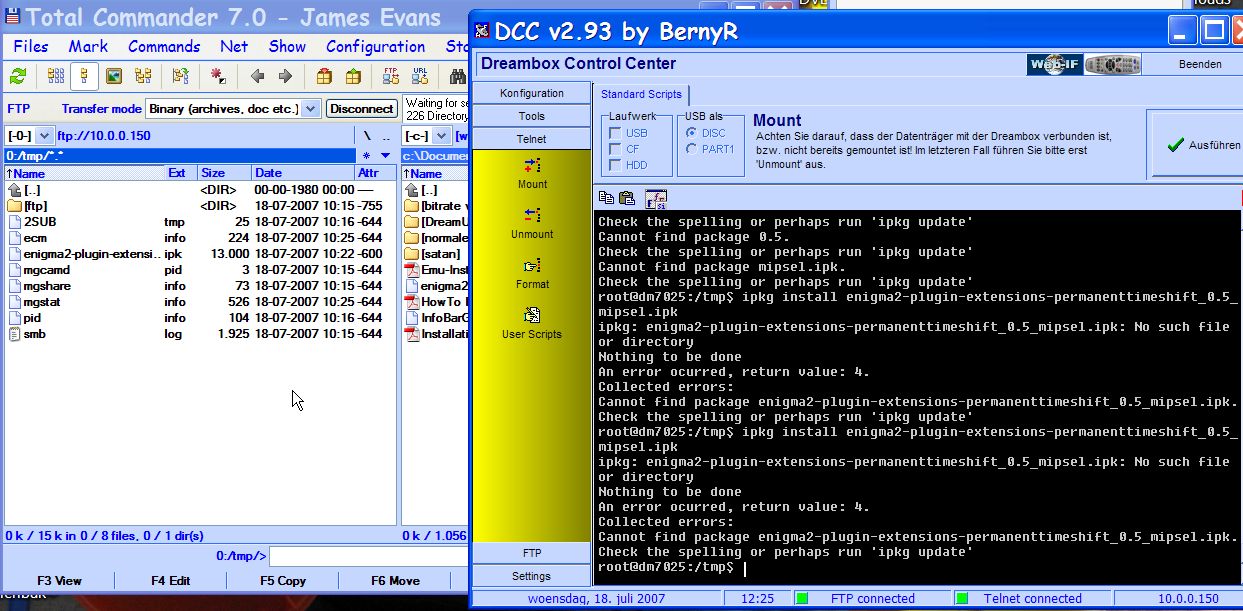The width and height of the screenshot is (1243, 611).
Task: Open the Configuration menu
Action: (375, 46)
